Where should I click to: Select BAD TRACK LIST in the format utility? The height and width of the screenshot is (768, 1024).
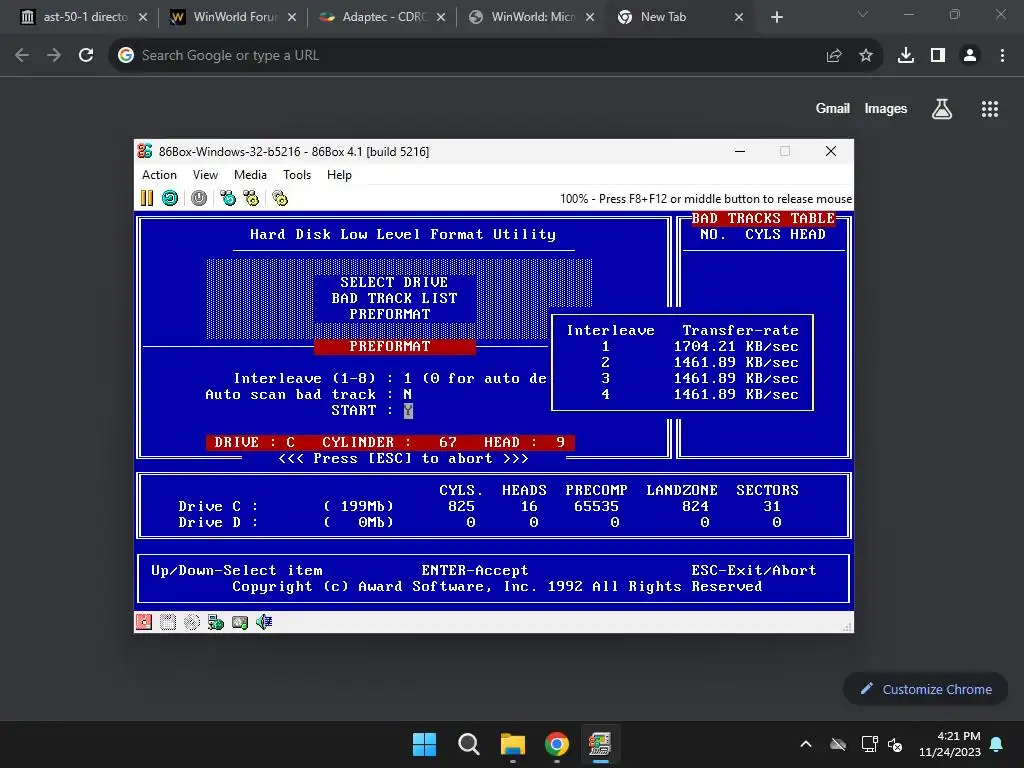pyautogui.click(x=394, y=298)
